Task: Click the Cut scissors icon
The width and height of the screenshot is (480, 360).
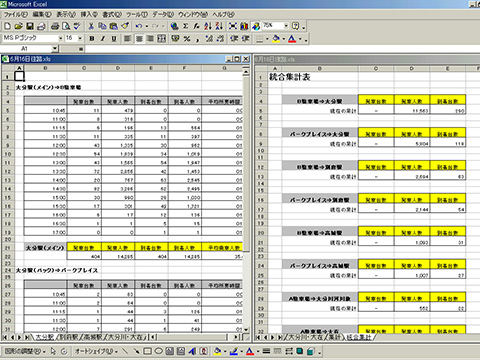Action: (91, 26)
